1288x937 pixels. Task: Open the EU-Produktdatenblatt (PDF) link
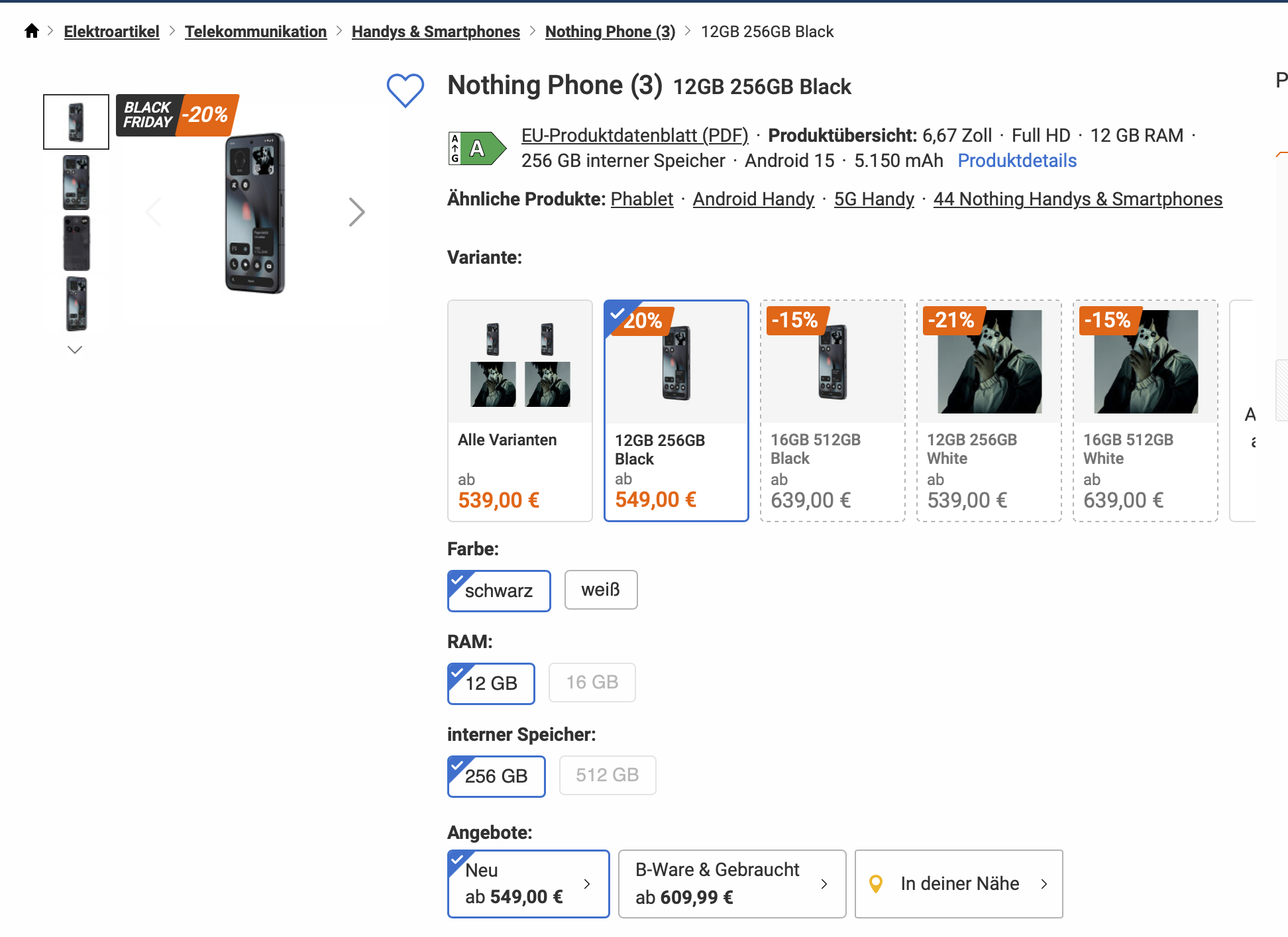tap(635, 136)
